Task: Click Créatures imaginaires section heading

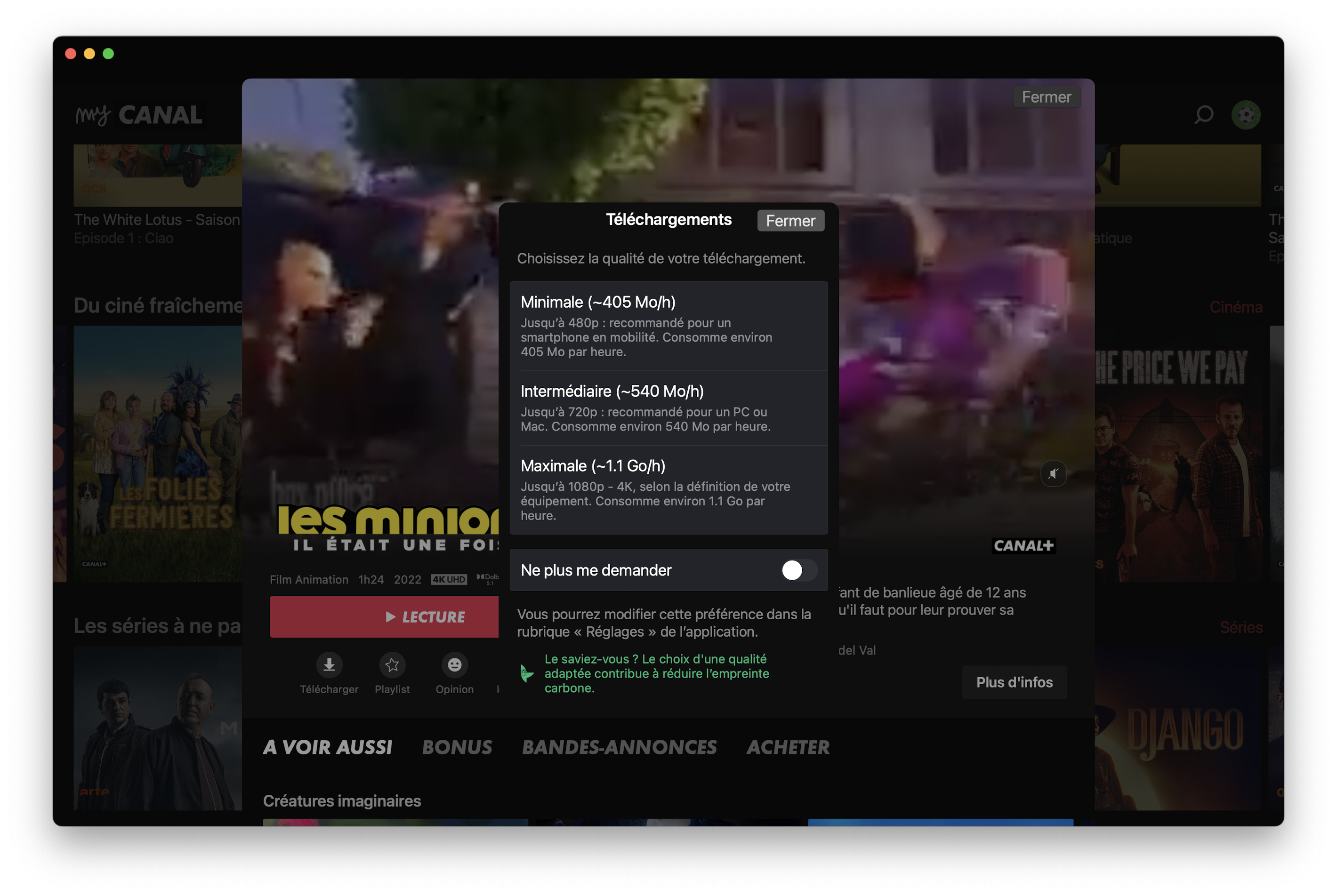Action: [x=342, y=801]
